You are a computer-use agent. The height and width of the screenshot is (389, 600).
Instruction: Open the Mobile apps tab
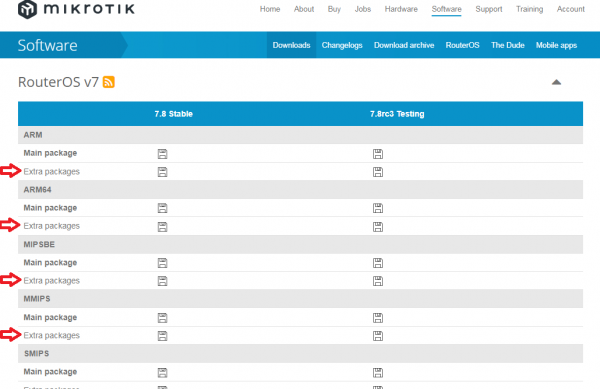tap(556, 45)
